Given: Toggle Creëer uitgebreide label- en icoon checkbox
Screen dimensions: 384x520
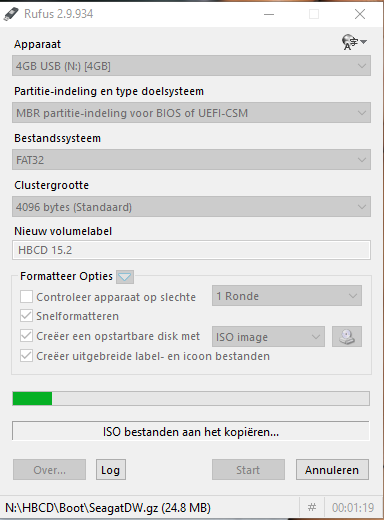Looking at the screenshot, I should tap(26, 356).
